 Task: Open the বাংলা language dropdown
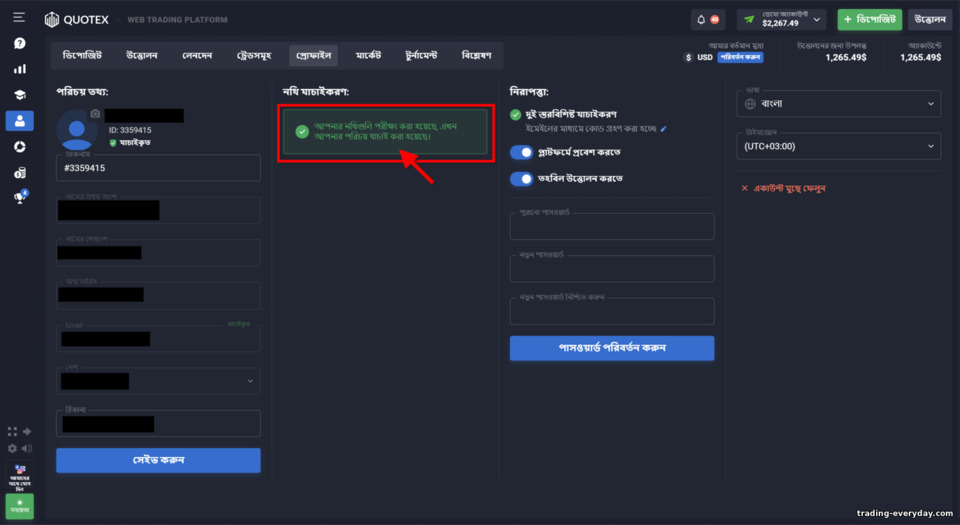pyautogui.click(x=839, y=104)
